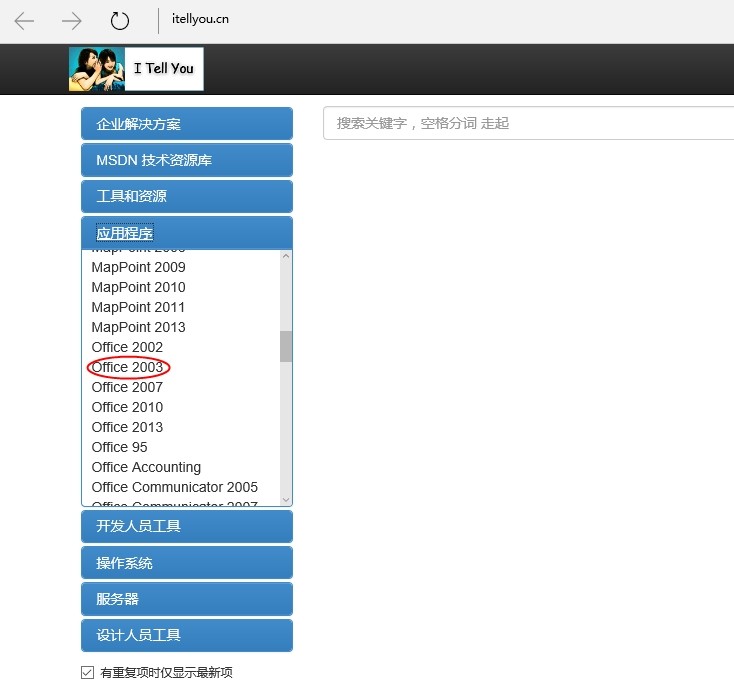
Task: Choose Office 2013 from the list
Action: tap(127, 427)
